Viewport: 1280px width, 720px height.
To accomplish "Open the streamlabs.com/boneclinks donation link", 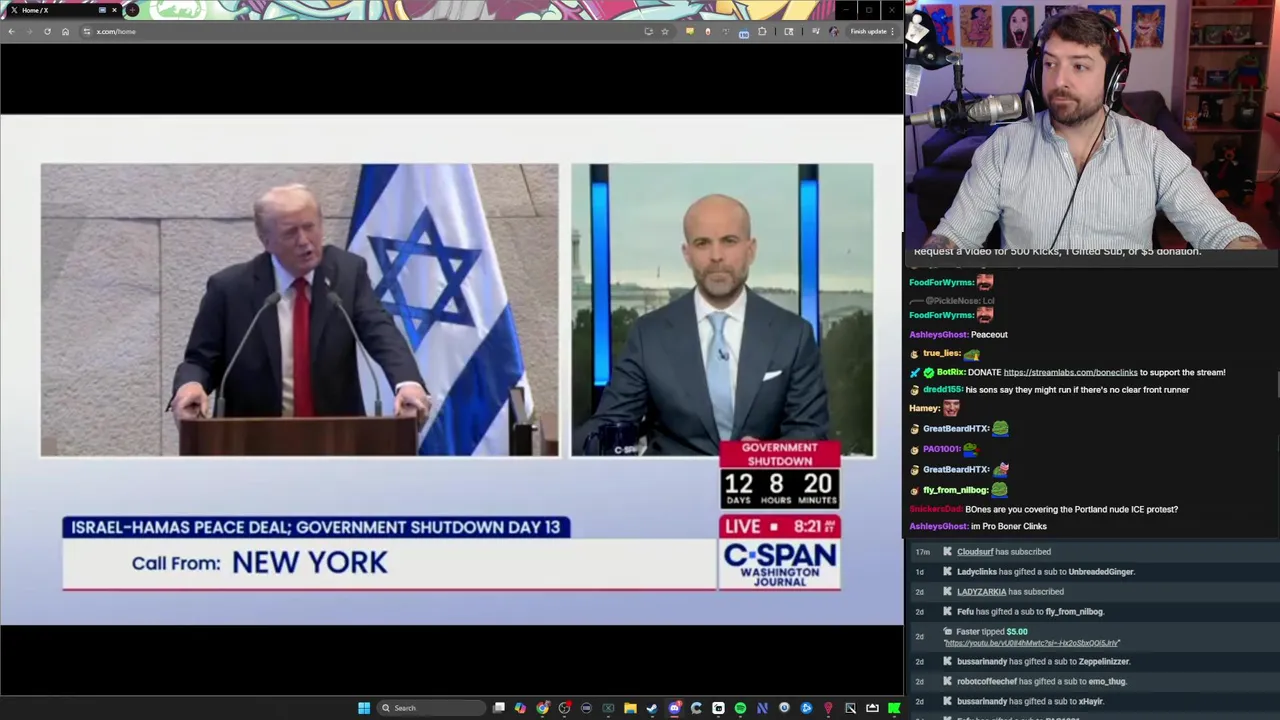I will [1070, 372].
